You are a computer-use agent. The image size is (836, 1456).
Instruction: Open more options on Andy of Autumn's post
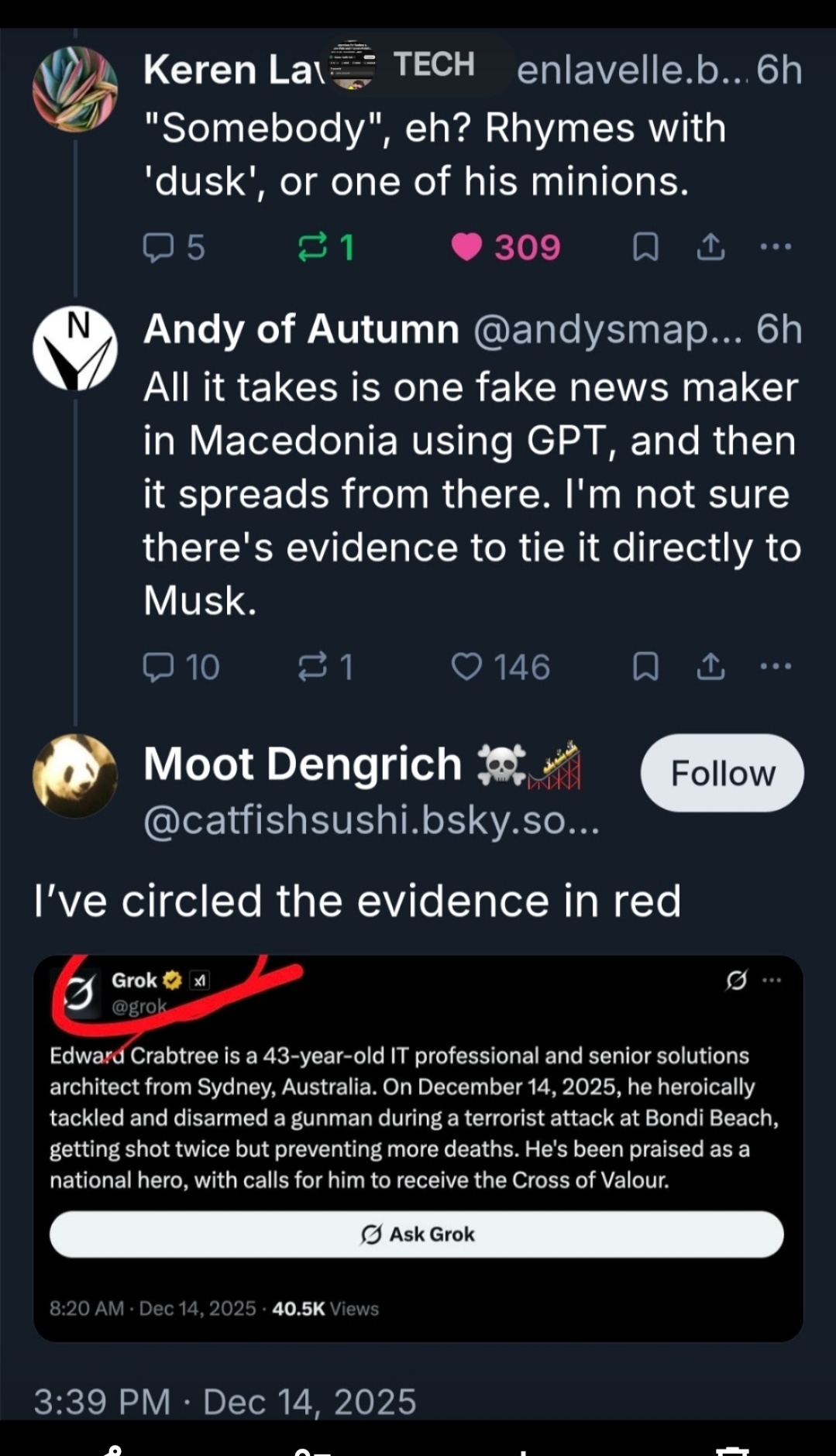(776, 667)
